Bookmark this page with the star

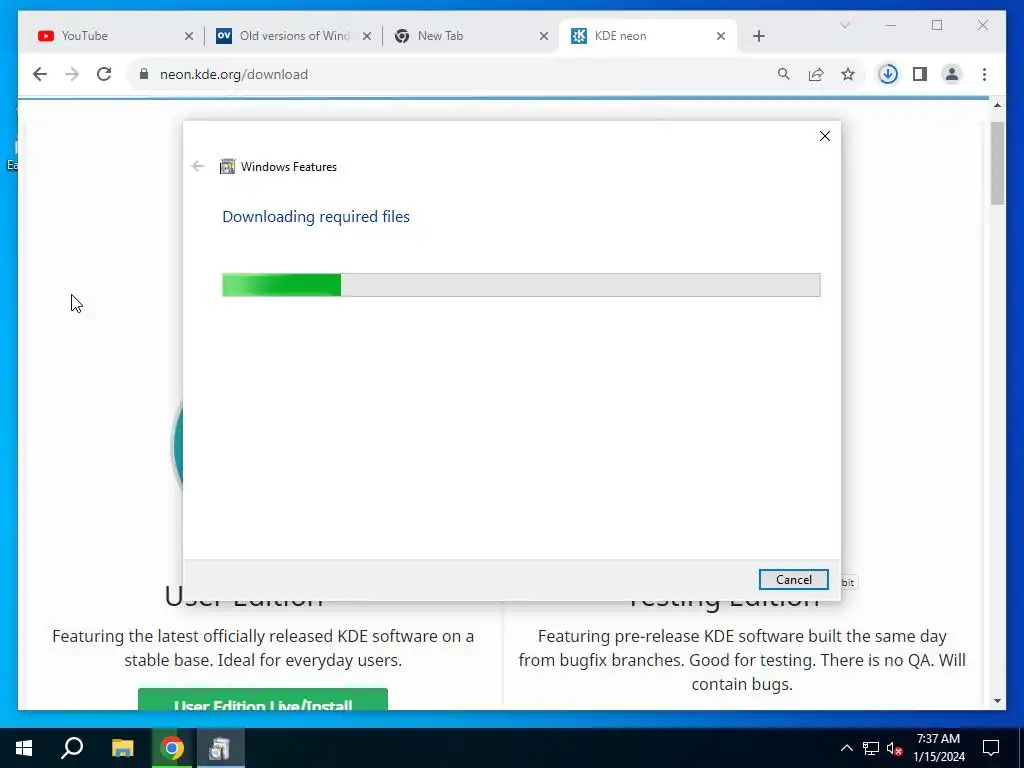tap(848, 74)
